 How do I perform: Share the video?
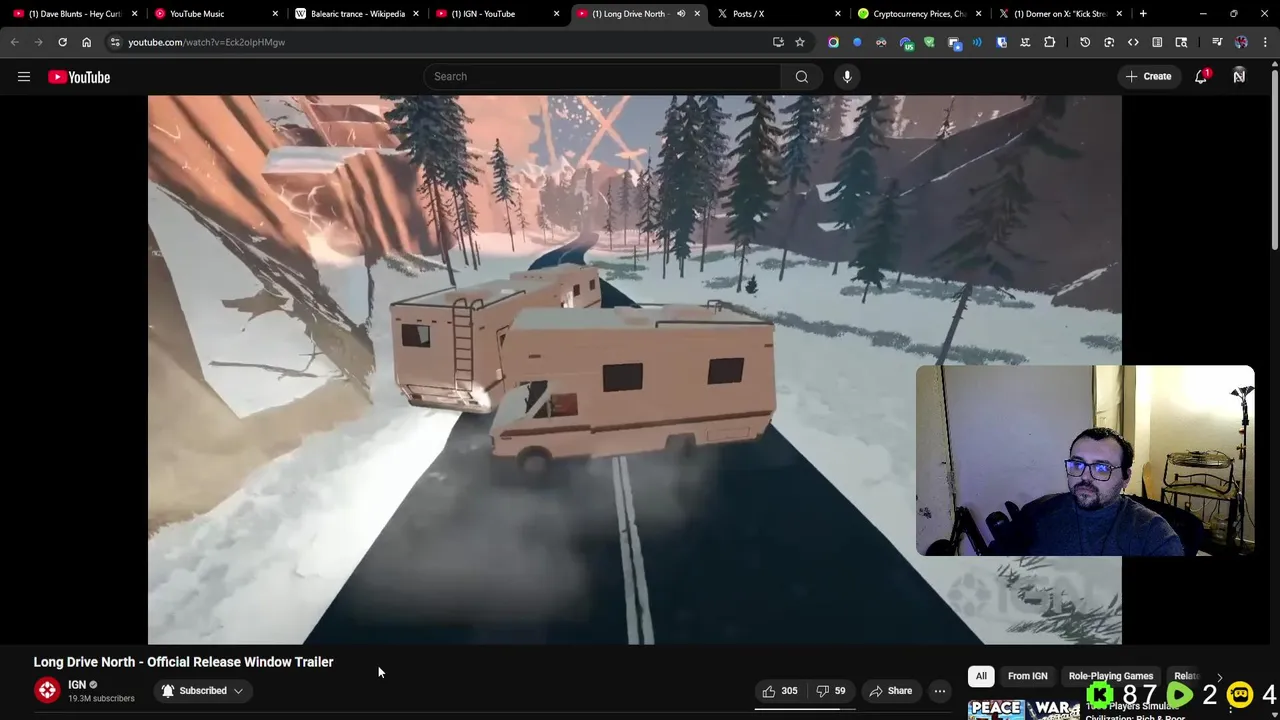pos(890,691)
